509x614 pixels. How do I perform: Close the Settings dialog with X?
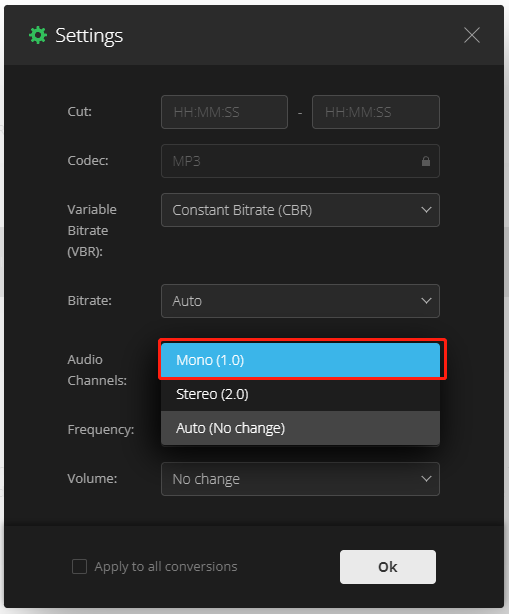pos(471,35)
